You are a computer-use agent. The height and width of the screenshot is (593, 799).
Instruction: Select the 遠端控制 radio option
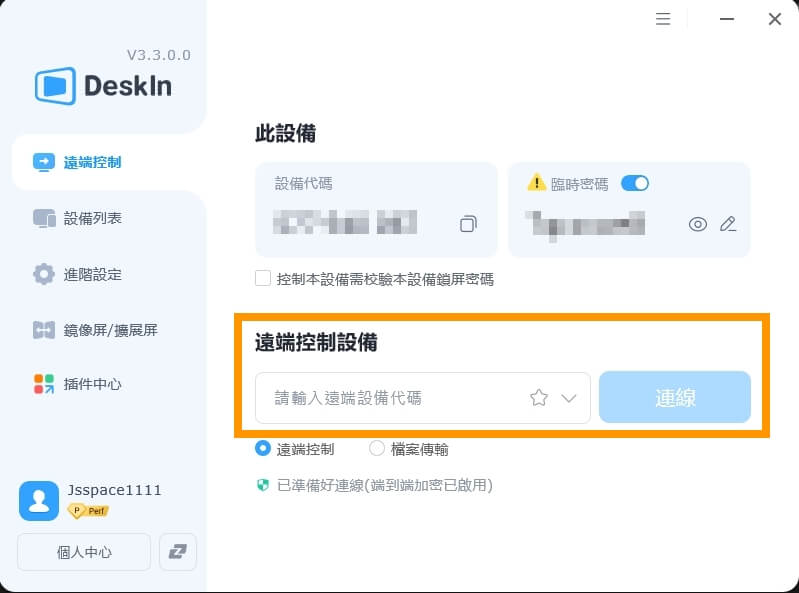(x=263, y=449)
